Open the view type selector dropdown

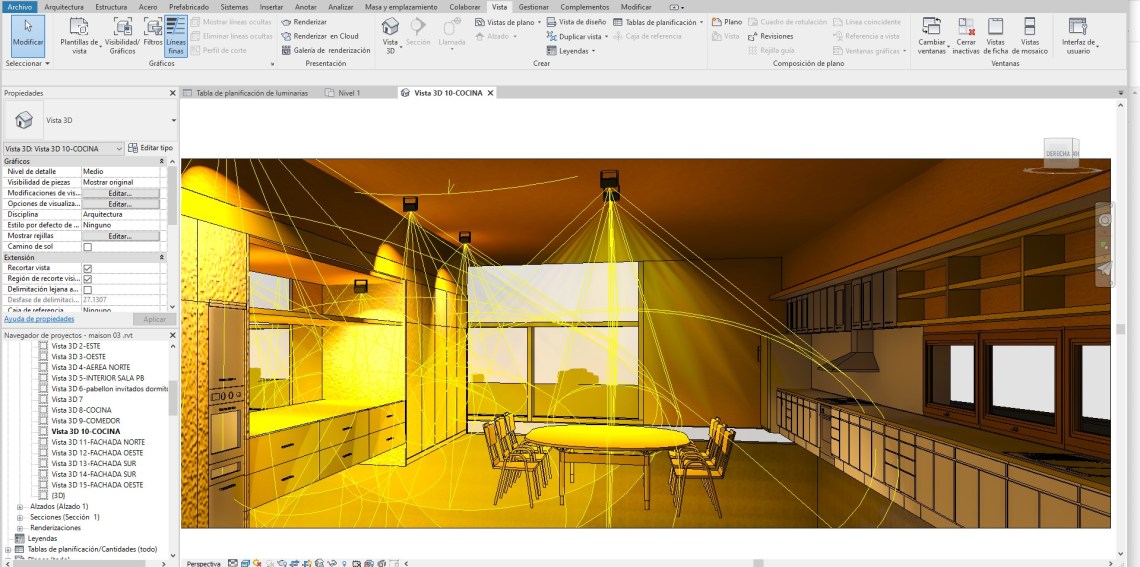(x=64, y=148)
